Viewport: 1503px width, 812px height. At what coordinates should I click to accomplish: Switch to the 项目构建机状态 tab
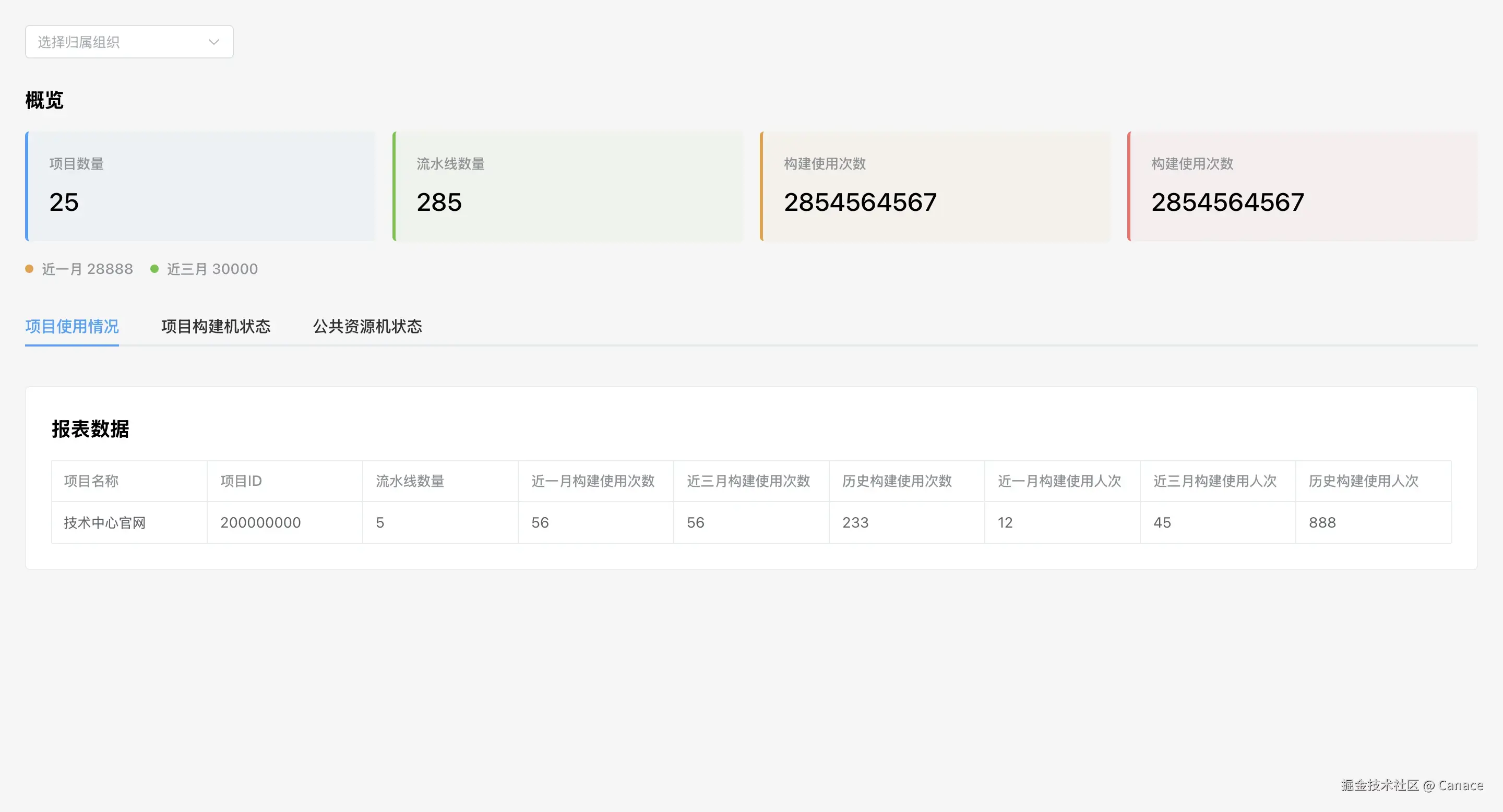coord(216,327)
